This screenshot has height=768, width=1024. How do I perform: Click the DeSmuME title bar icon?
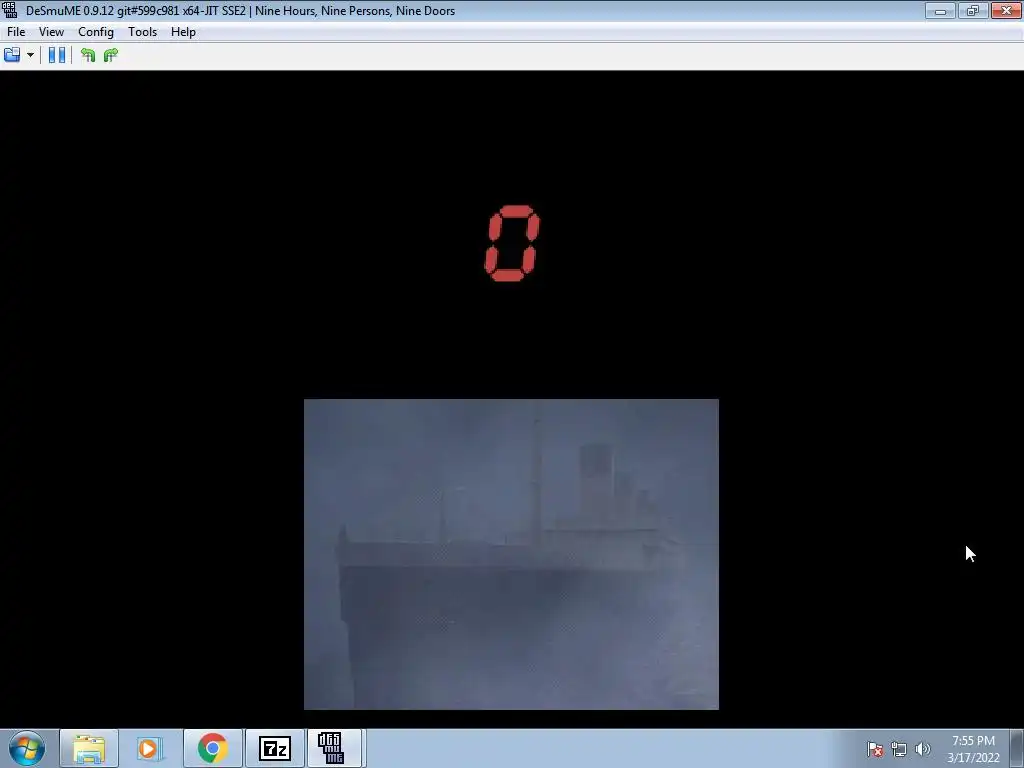coord(10,10)
